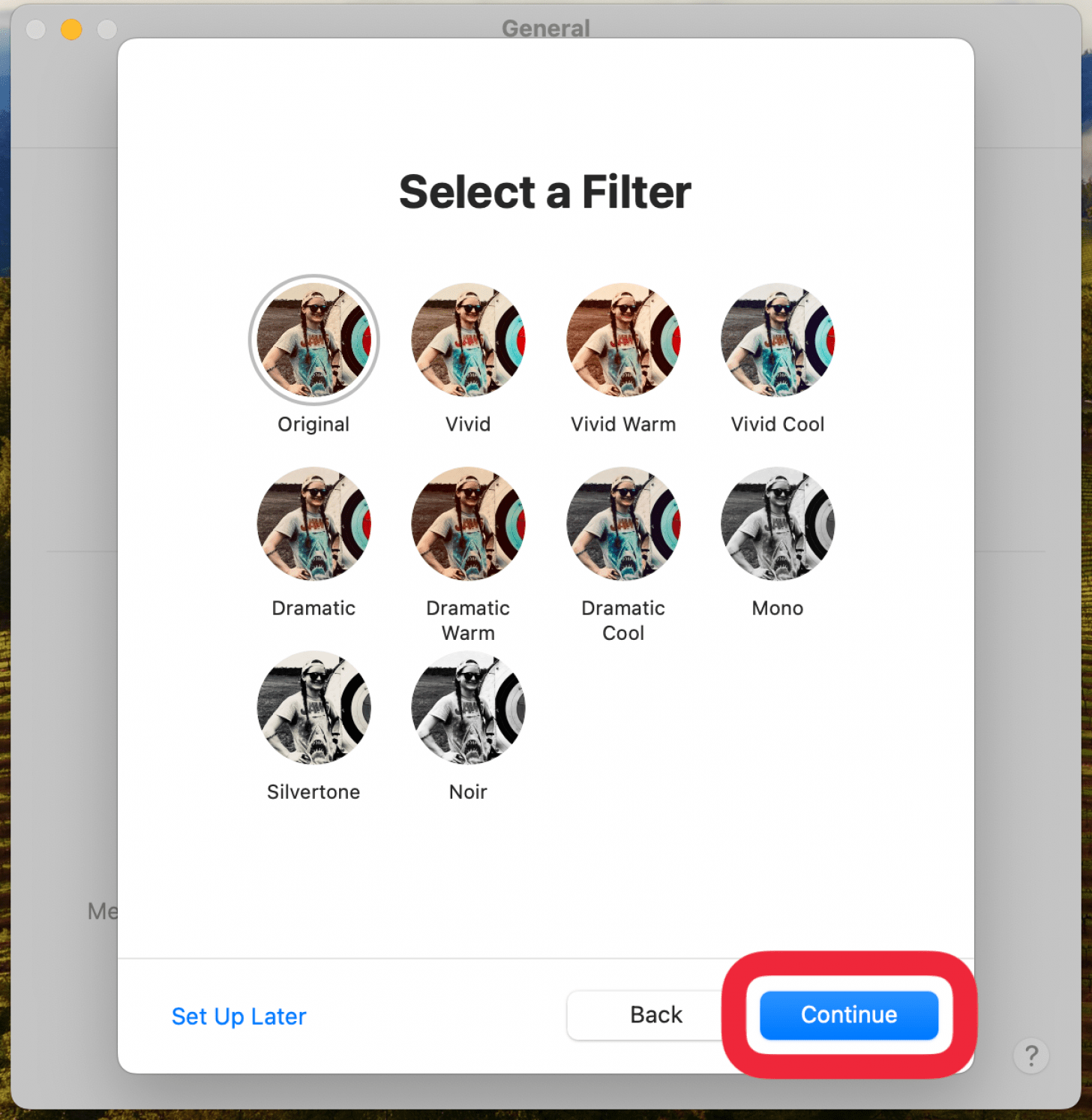Select the Vivid Cool filter
Screen dimensions: 1092x1120
pos(777,340)
